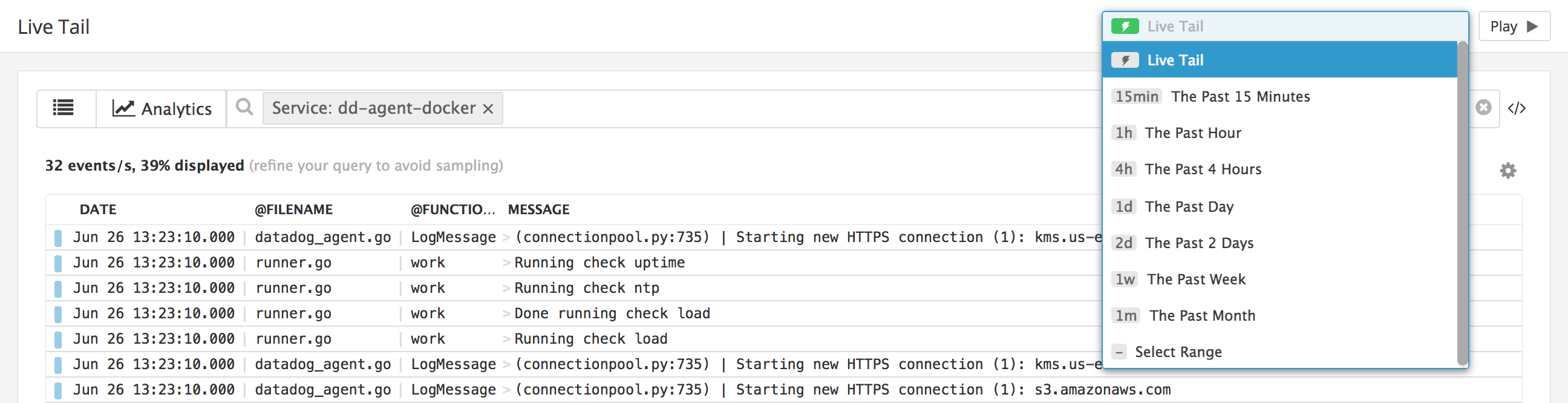Open the Running check uptime log row
This screenshot has height=403, width=1568.
(x=599, y=263)
